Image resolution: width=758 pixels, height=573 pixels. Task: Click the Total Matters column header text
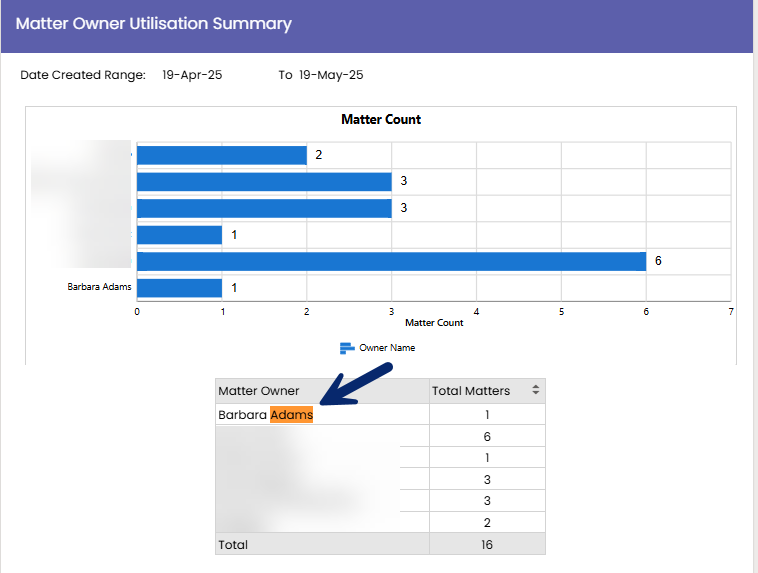point(471,391)
